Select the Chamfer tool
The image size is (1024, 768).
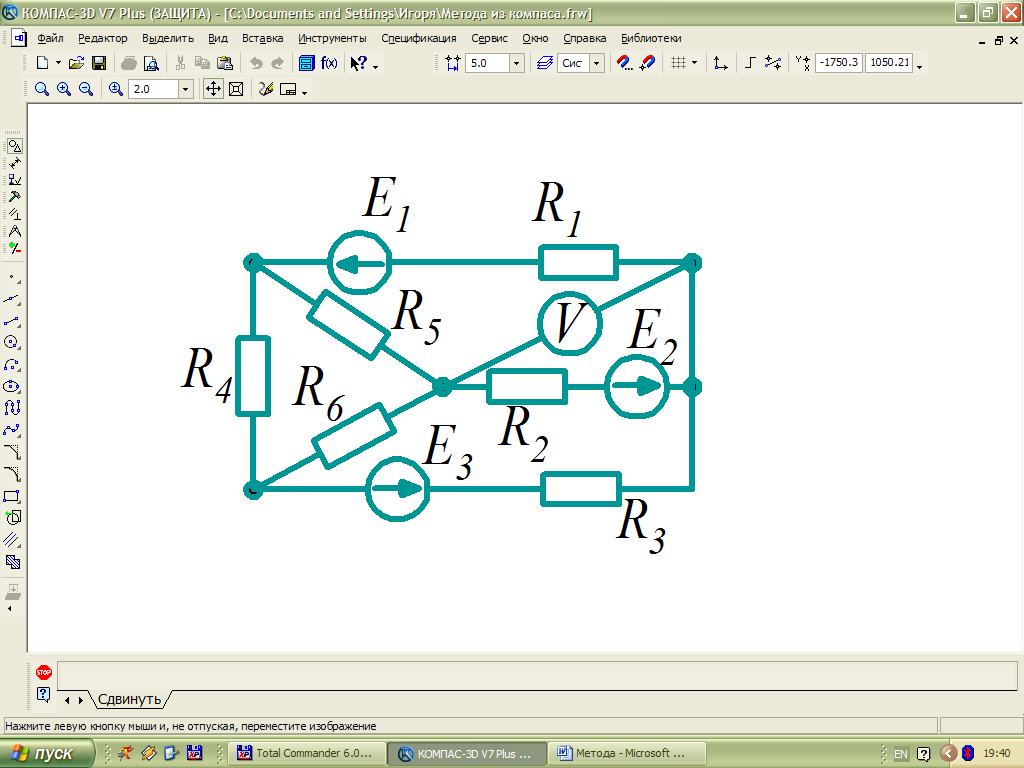pos(13,452)
